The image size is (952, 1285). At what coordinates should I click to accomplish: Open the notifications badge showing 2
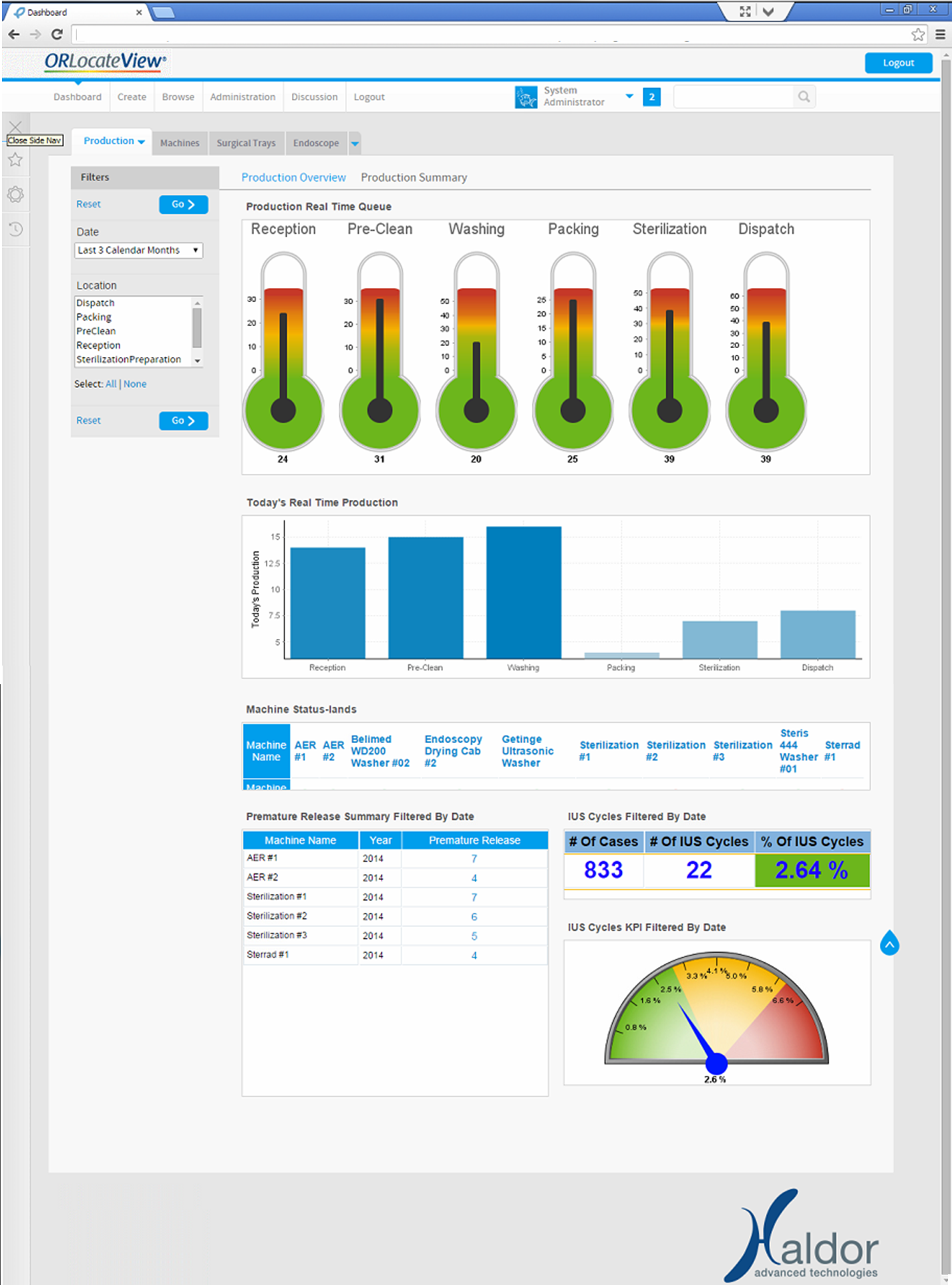(x=651, y=97)
